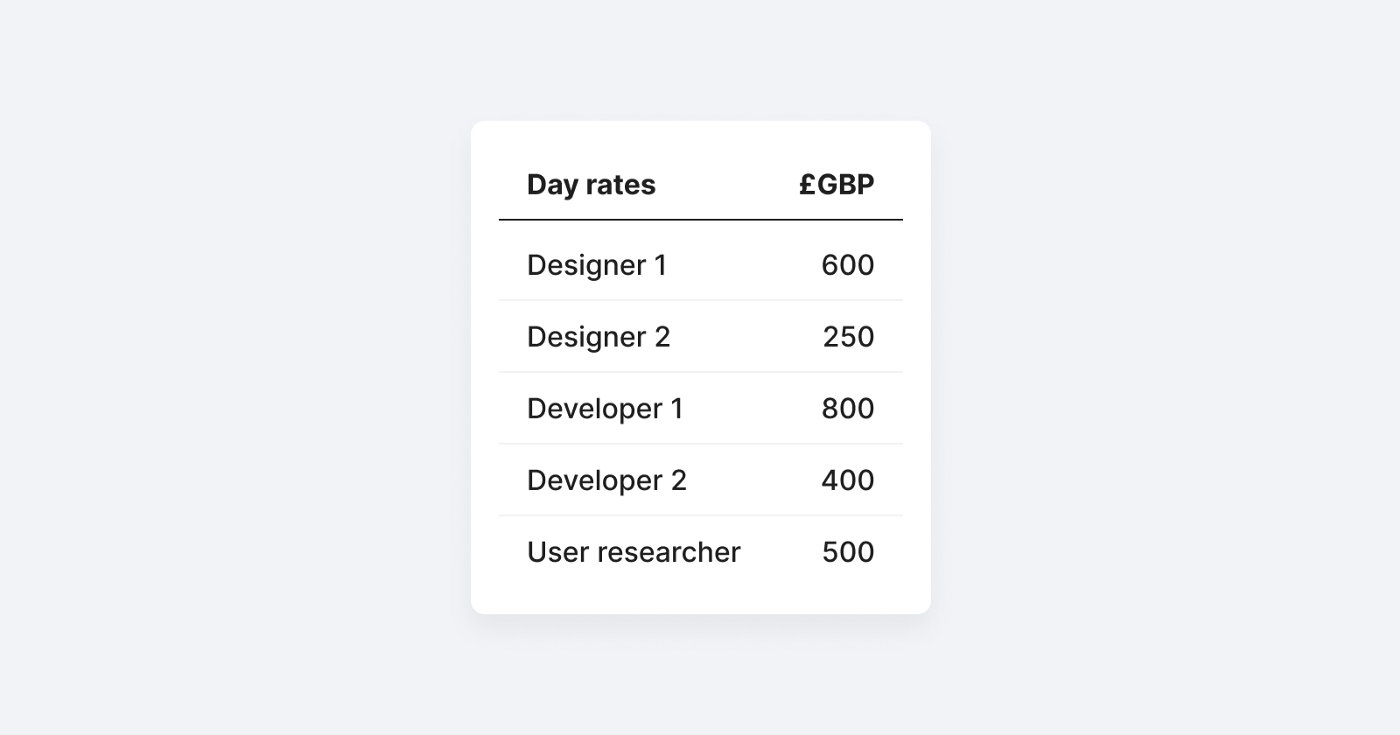Click the separator between Developer 1 and Developer 2
The width and height of the screenshot is (1400, 735).
(x=700, y=444)
